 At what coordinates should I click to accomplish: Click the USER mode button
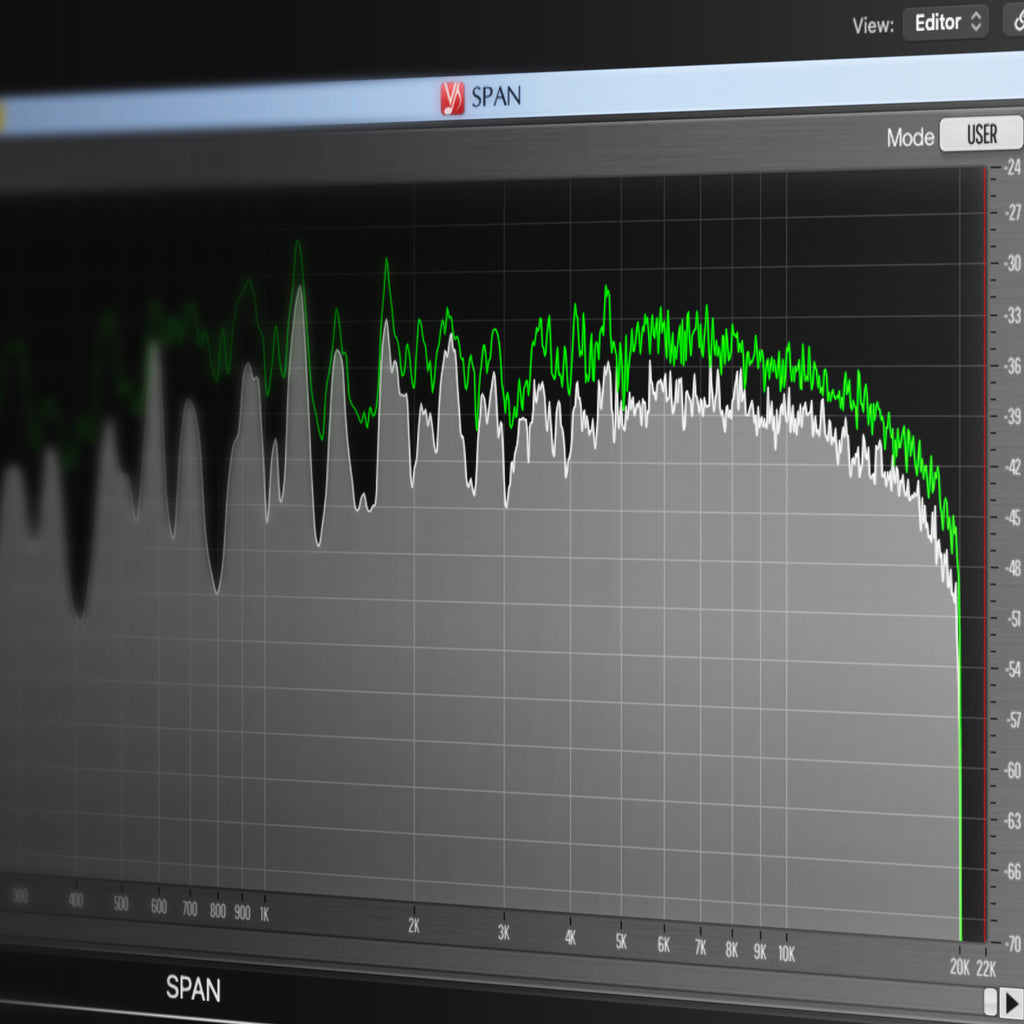(x=980, y=135)
